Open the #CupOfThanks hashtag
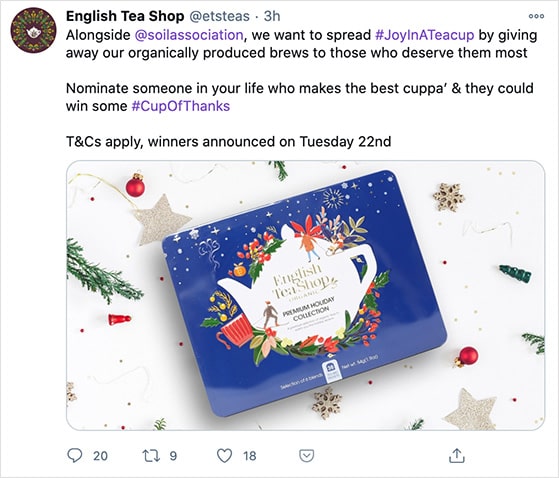 [x=181, y=106]
